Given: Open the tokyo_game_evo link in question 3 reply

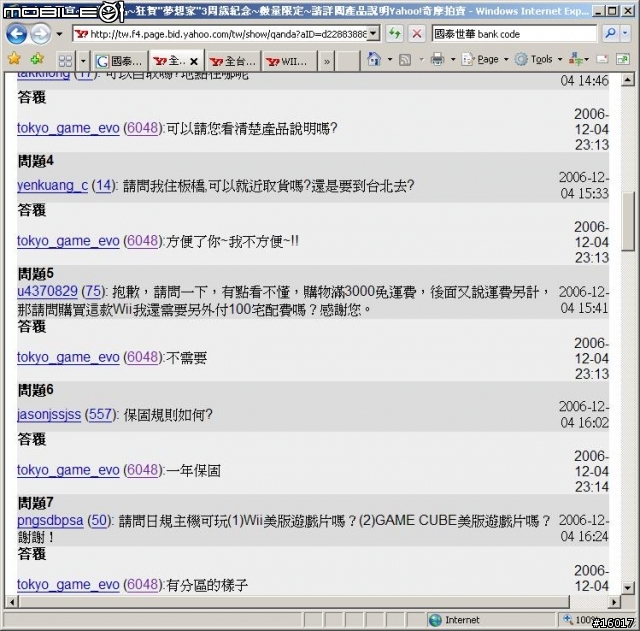Looking at the screenshot, I should point(68,128).
